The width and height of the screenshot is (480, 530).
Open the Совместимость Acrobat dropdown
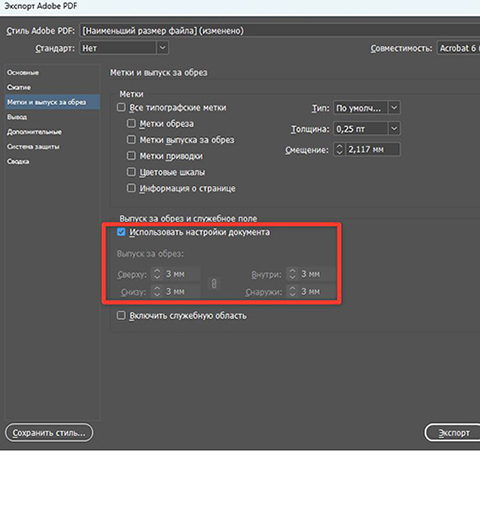point(458,48)
